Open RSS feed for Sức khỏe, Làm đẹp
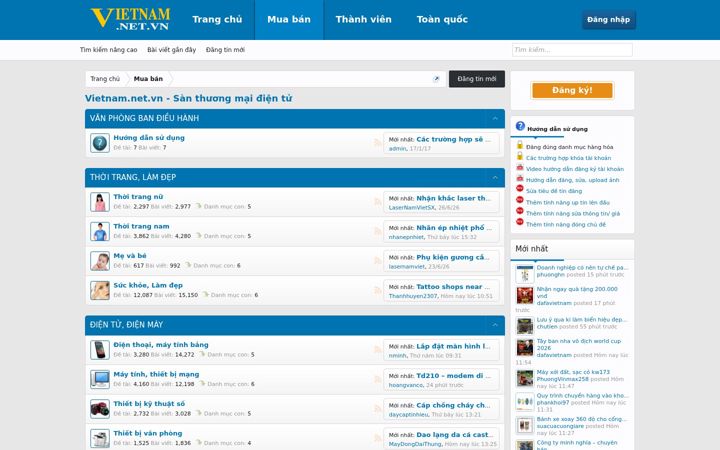Viewport: 720px width, 450px height. (377, 290)
